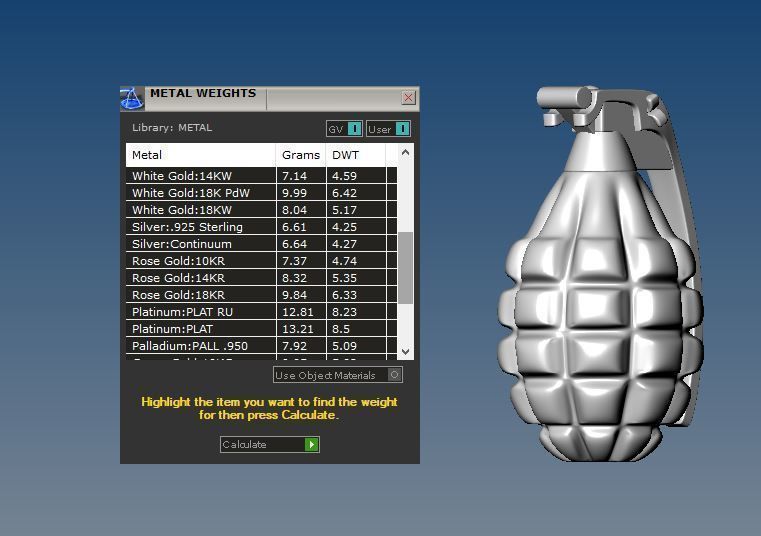Select the Silver:Continuum row

coord(261,244)
